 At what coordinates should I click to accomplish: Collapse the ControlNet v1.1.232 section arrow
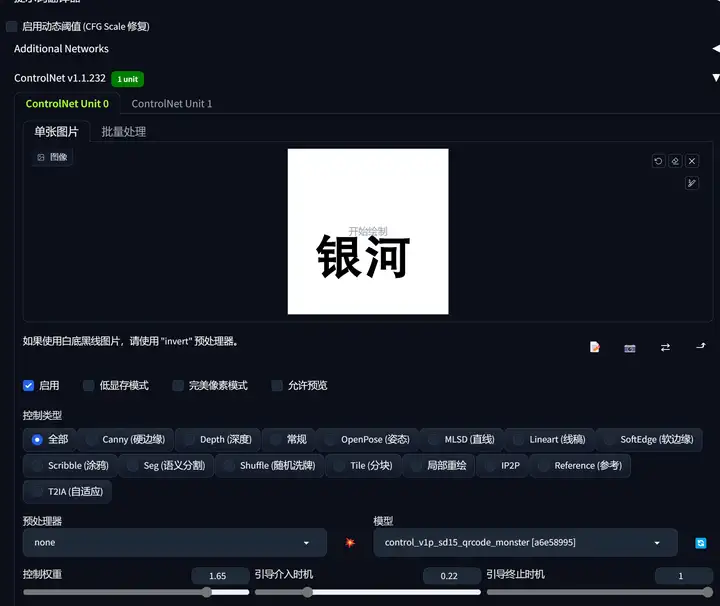715,78
